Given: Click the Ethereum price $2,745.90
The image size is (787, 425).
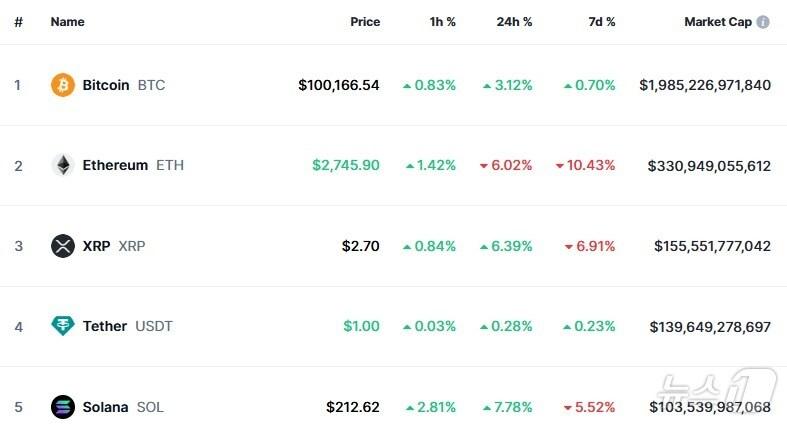Looking at the screenshot, I should click(345, 165).
